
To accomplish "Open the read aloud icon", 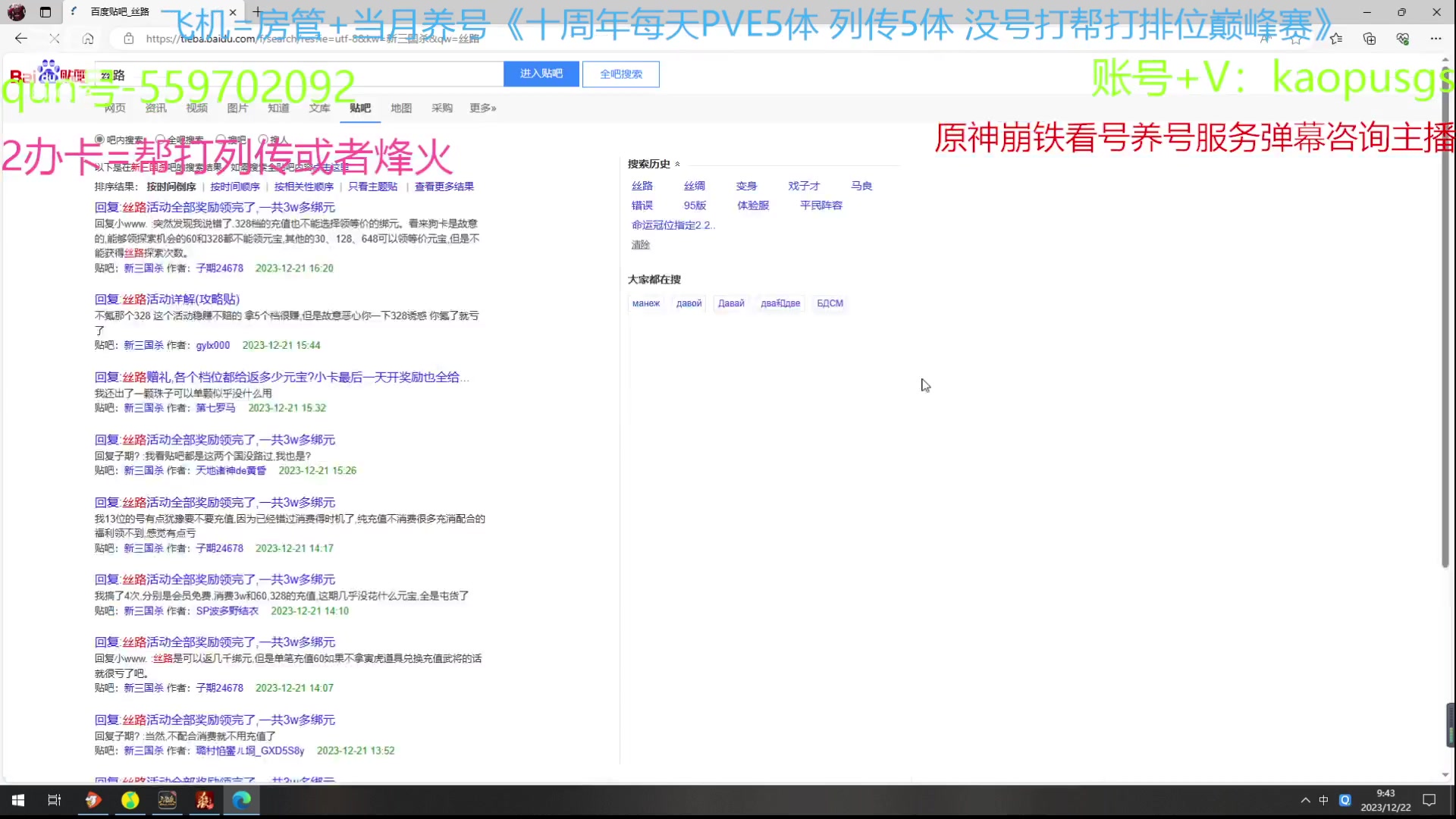I will point(1265,38).
